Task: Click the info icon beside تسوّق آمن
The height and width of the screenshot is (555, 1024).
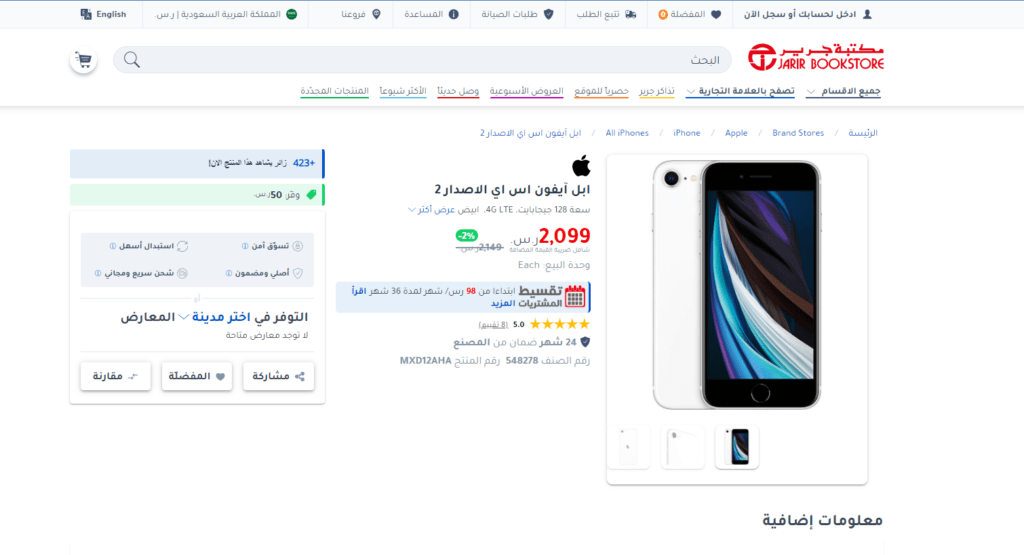Action: pos(245,246)
